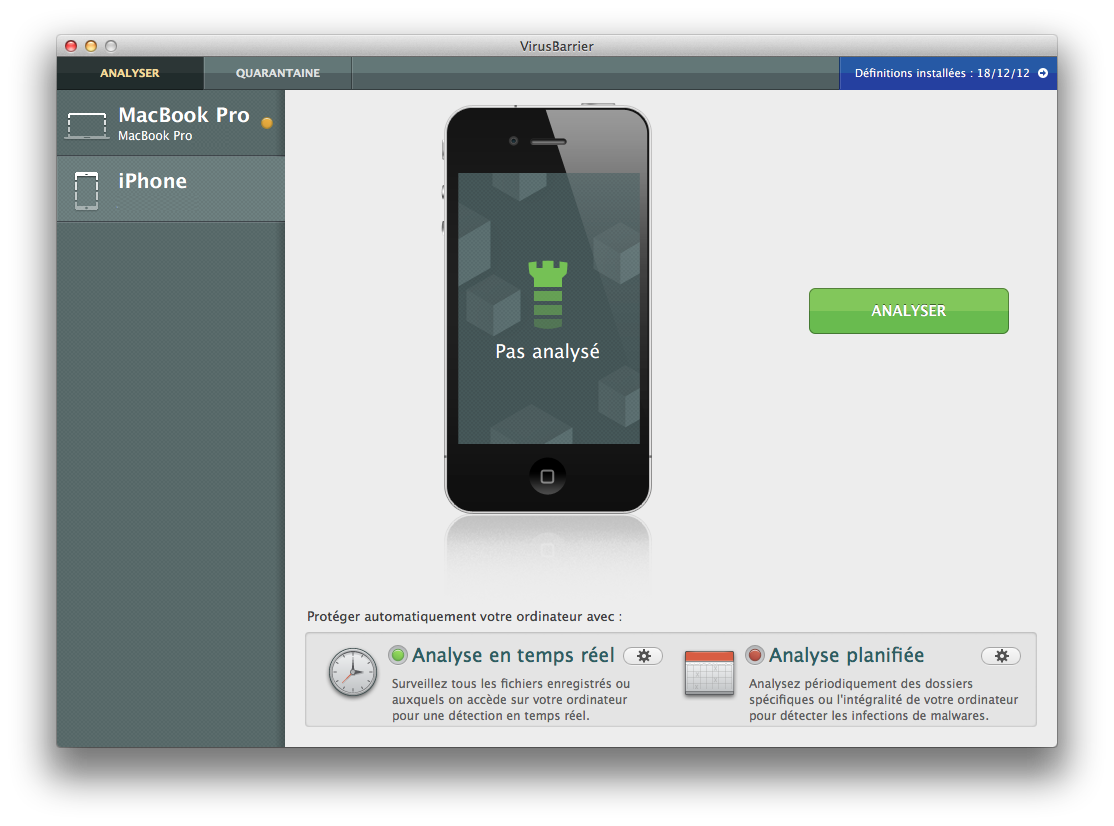Click the orange status dot beside MacBook Pro
This screenshot has width=1114, height=826.
(267, 123)
